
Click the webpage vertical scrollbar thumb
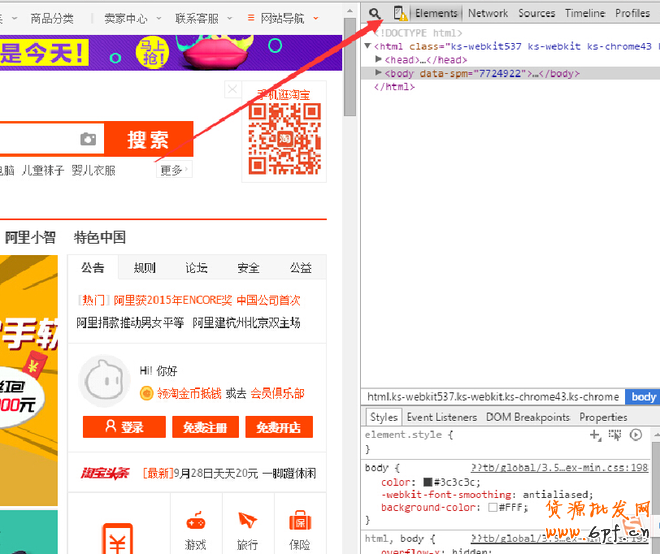tap(350, 67)
